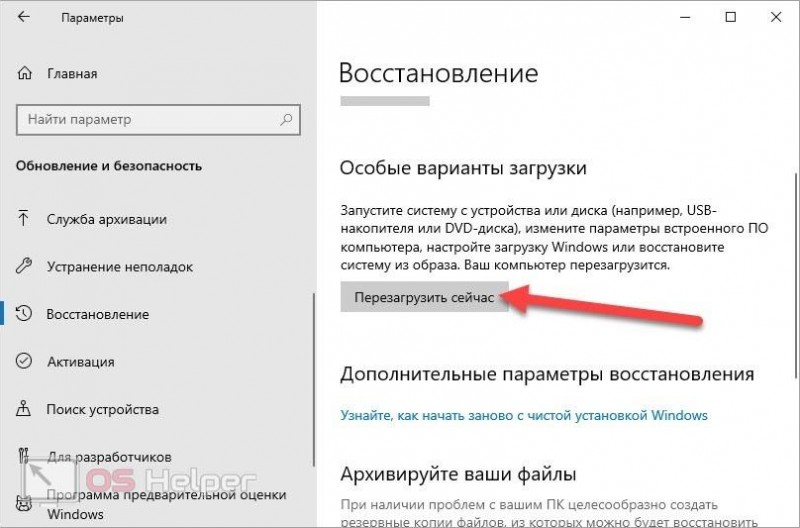Click Особые варианты загрузки heading
The height and width of the screenshot is (528, 800).
[x=463, y=168]
